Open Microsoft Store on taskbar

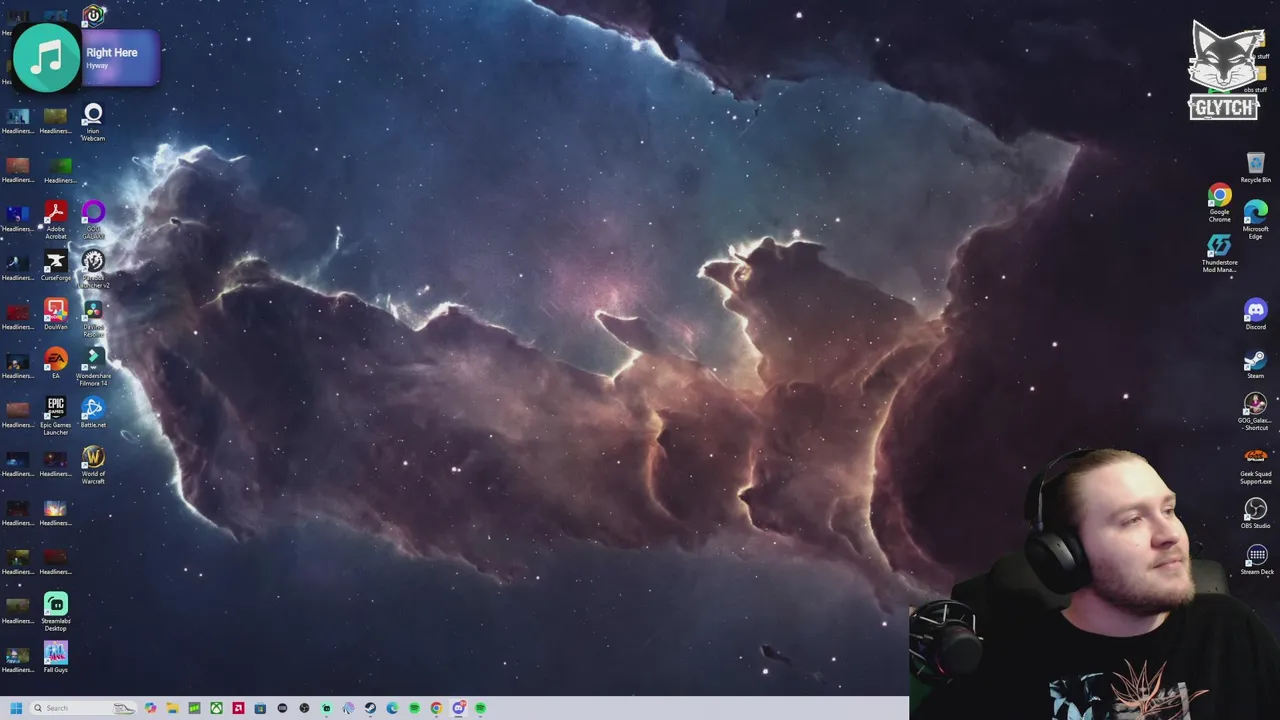(260, 708)
